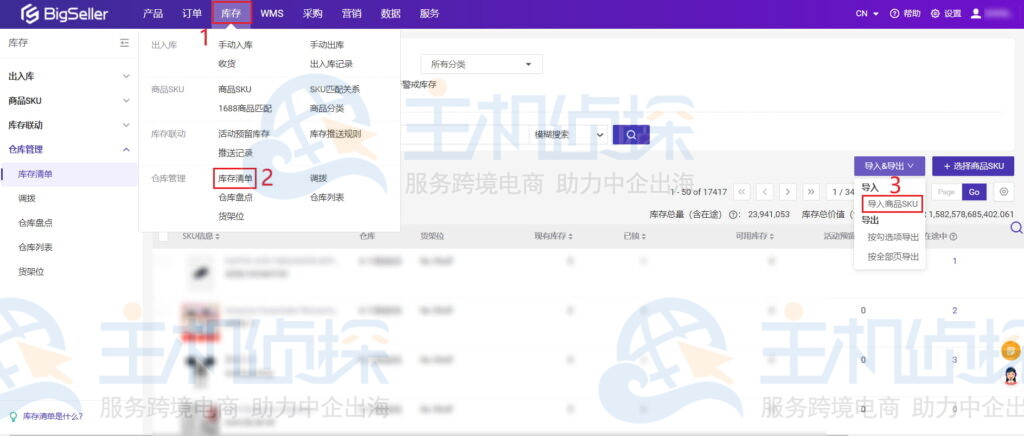Go to previous page arrow
This screenshot has width=1024, height=436.
coord(765,192)
